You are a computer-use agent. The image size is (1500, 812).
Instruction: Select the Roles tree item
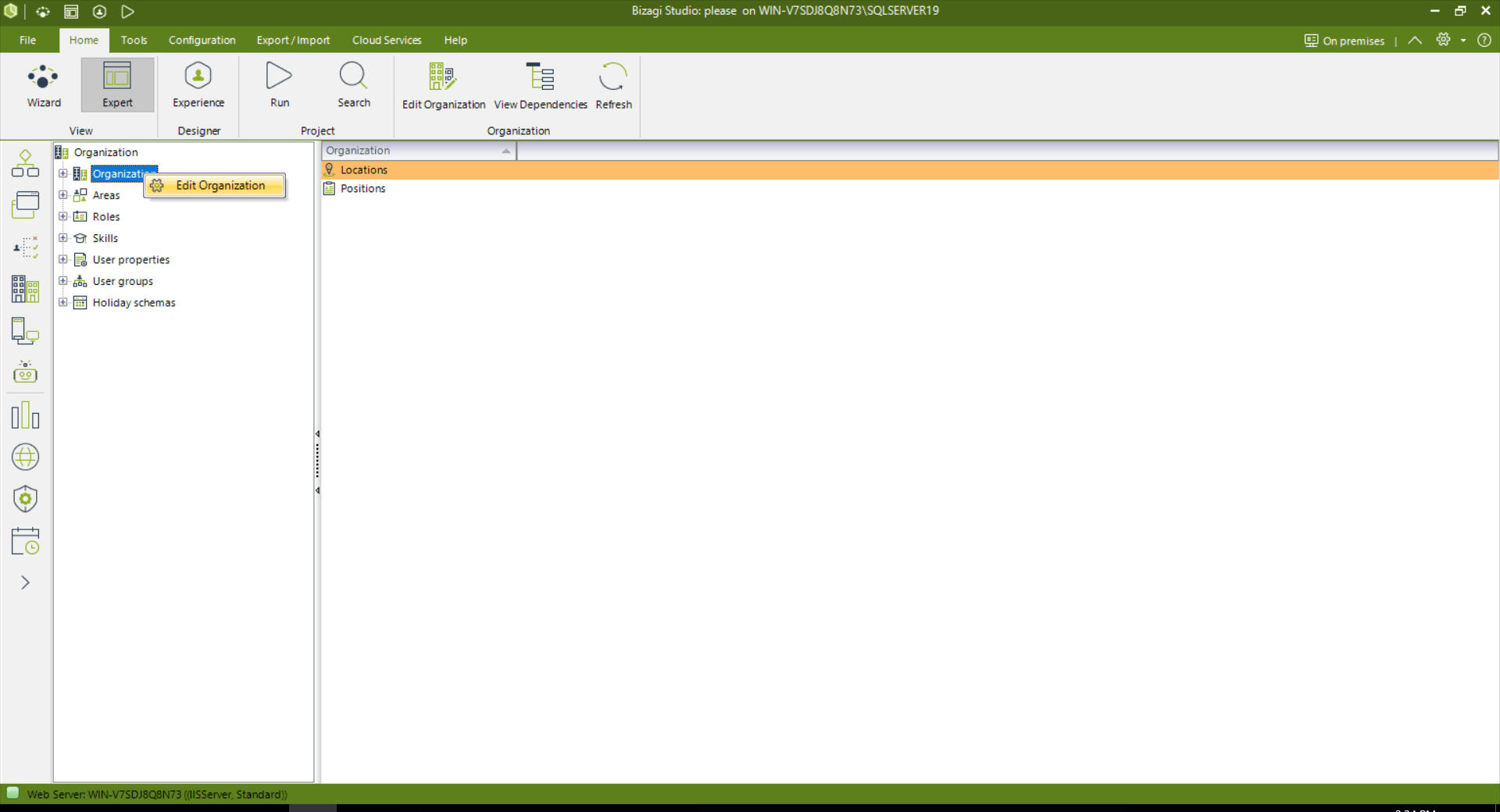[x=106, y=216]
